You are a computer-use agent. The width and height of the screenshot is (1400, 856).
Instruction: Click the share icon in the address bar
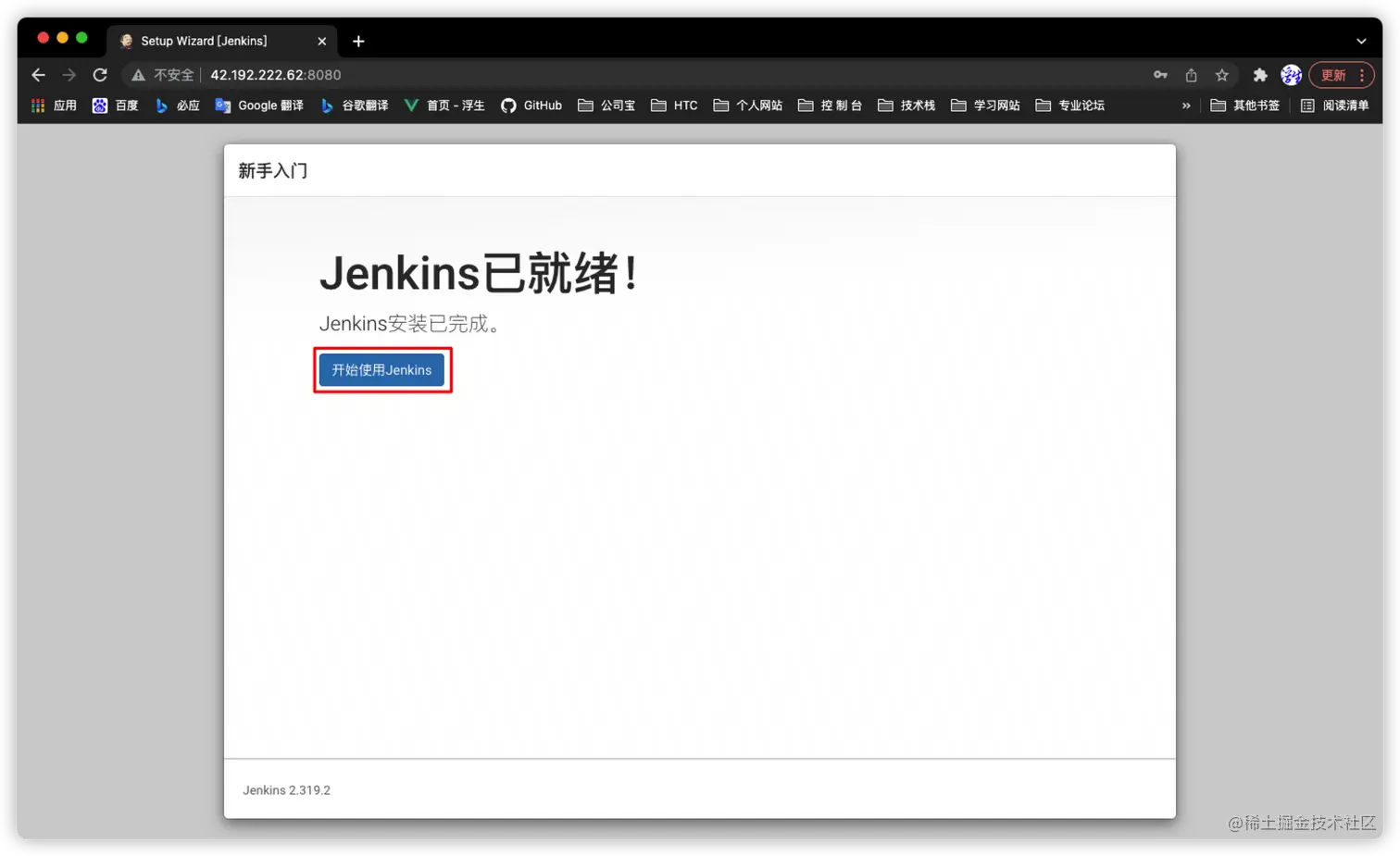tap(1191, 75)
